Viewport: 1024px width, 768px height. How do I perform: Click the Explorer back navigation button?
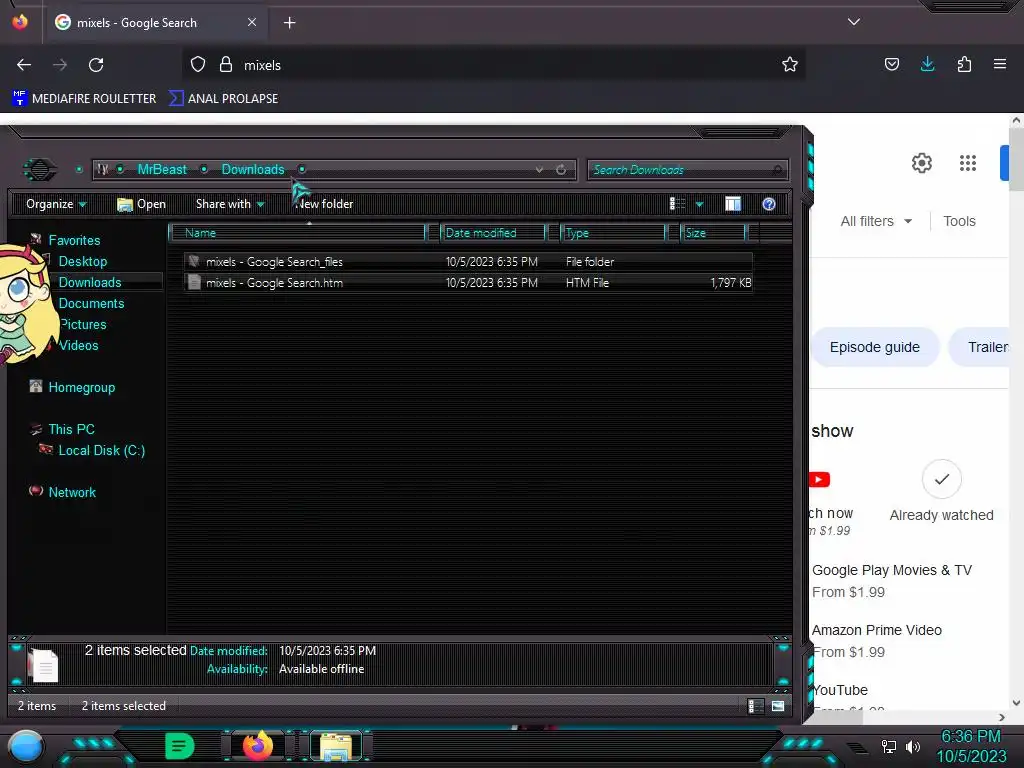click(40, 170)
